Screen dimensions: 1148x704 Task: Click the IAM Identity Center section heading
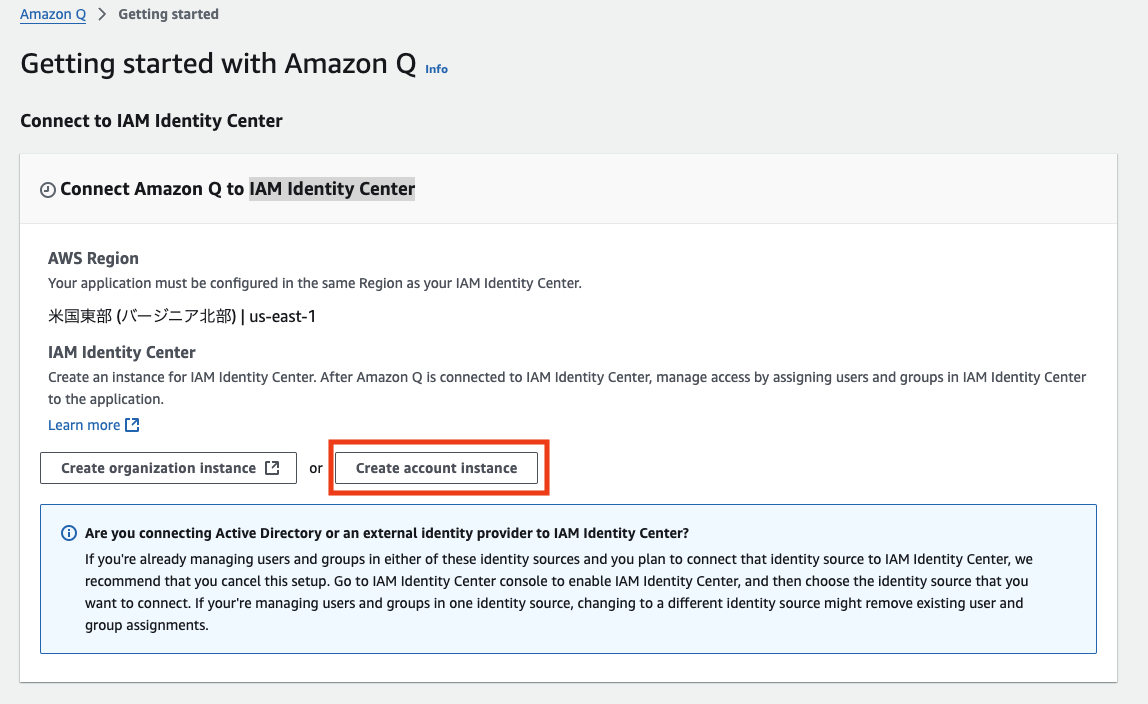coord(122,352)
